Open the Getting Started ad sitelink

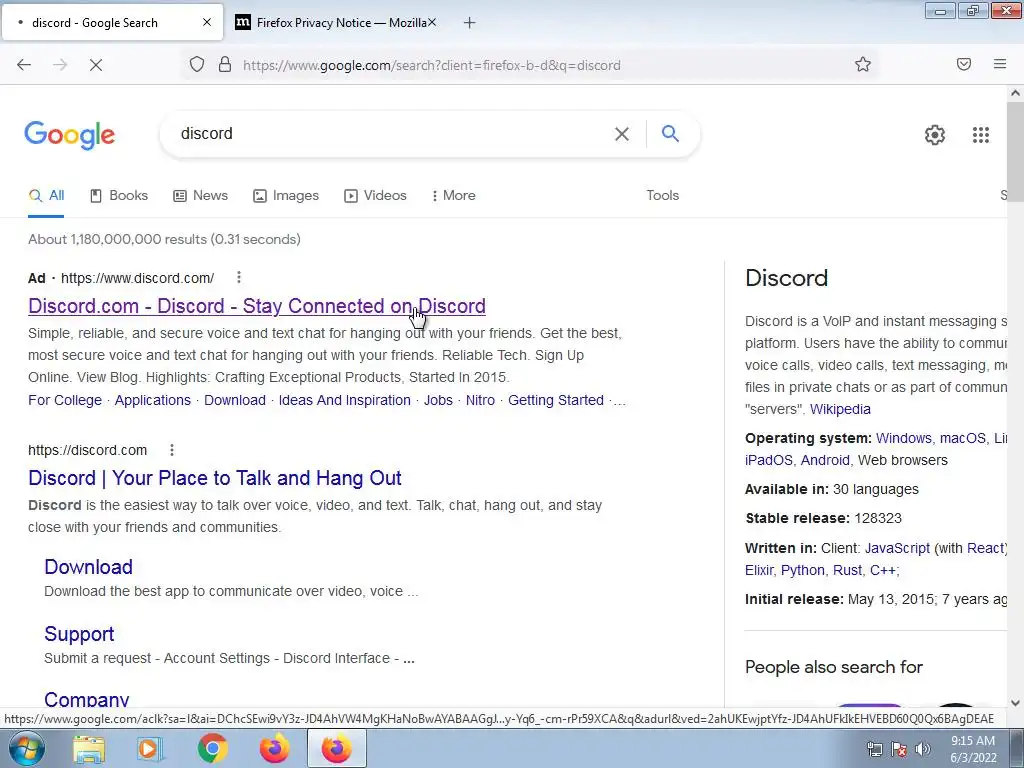pos(556,400)
